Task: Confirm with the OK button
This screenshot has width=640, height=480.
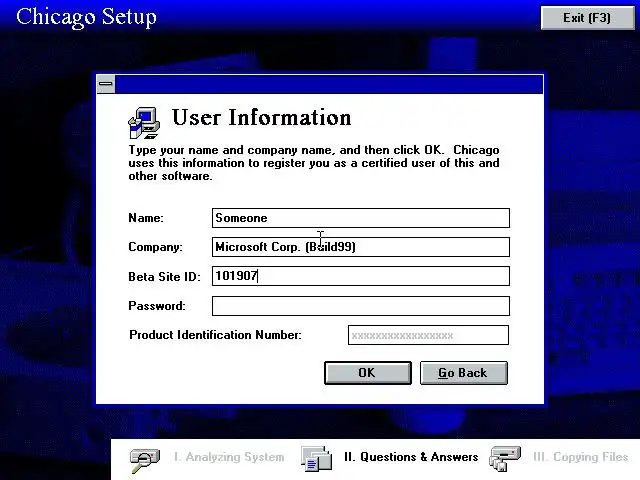Action: tap(368, 373)
